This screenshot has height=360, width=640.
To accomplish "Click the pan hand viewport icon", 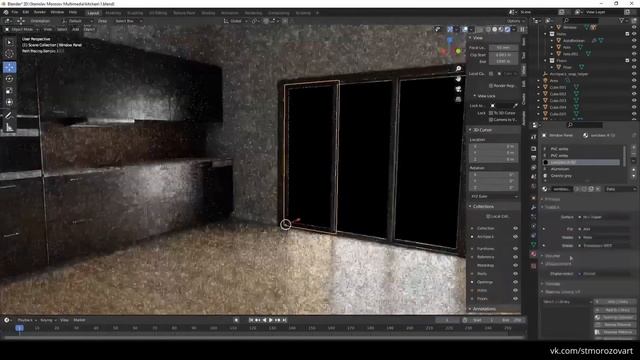I will 458,79.
